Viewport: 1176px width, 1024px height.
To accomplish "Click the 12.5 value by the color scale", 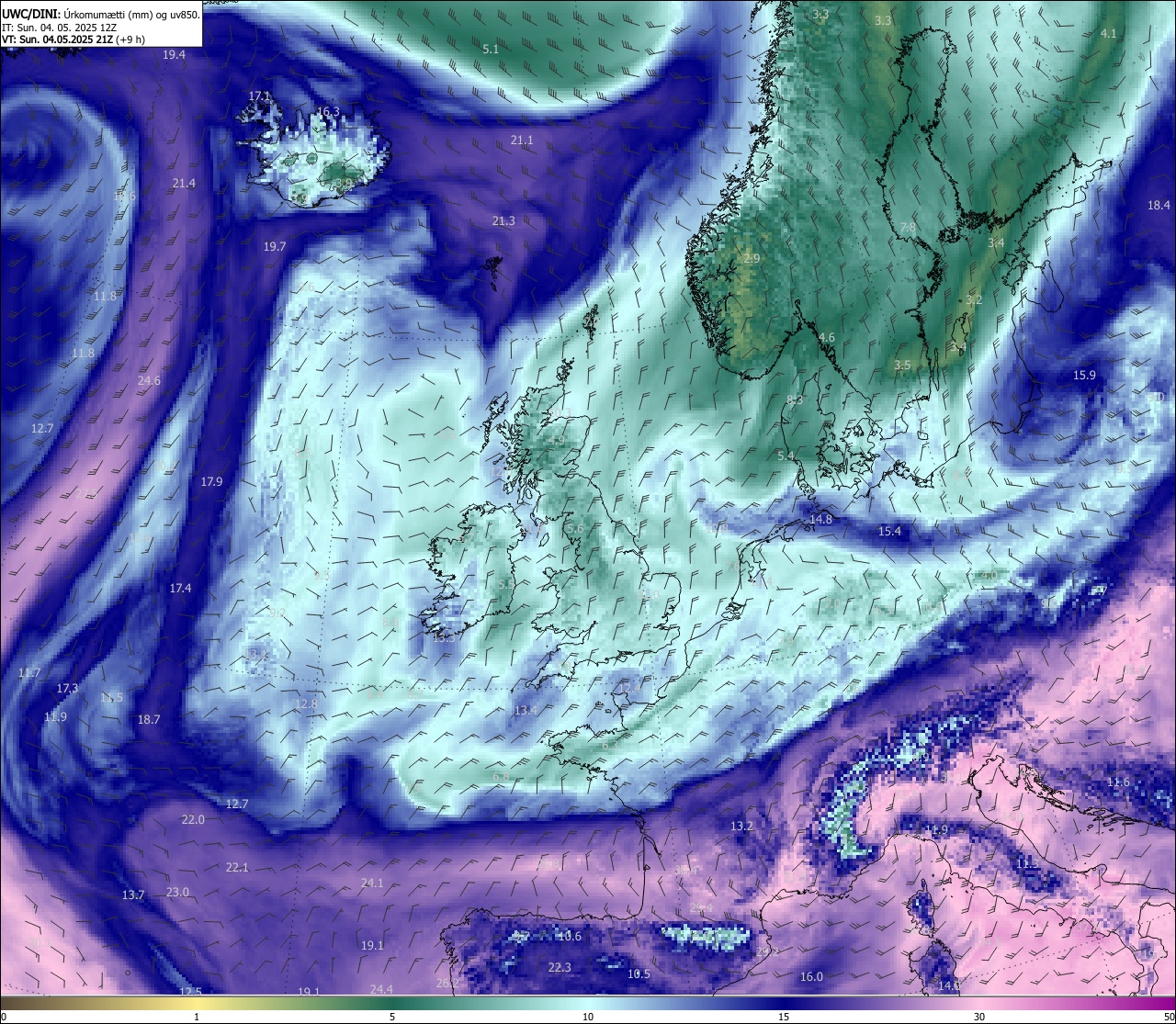I will tap(190, 991).
